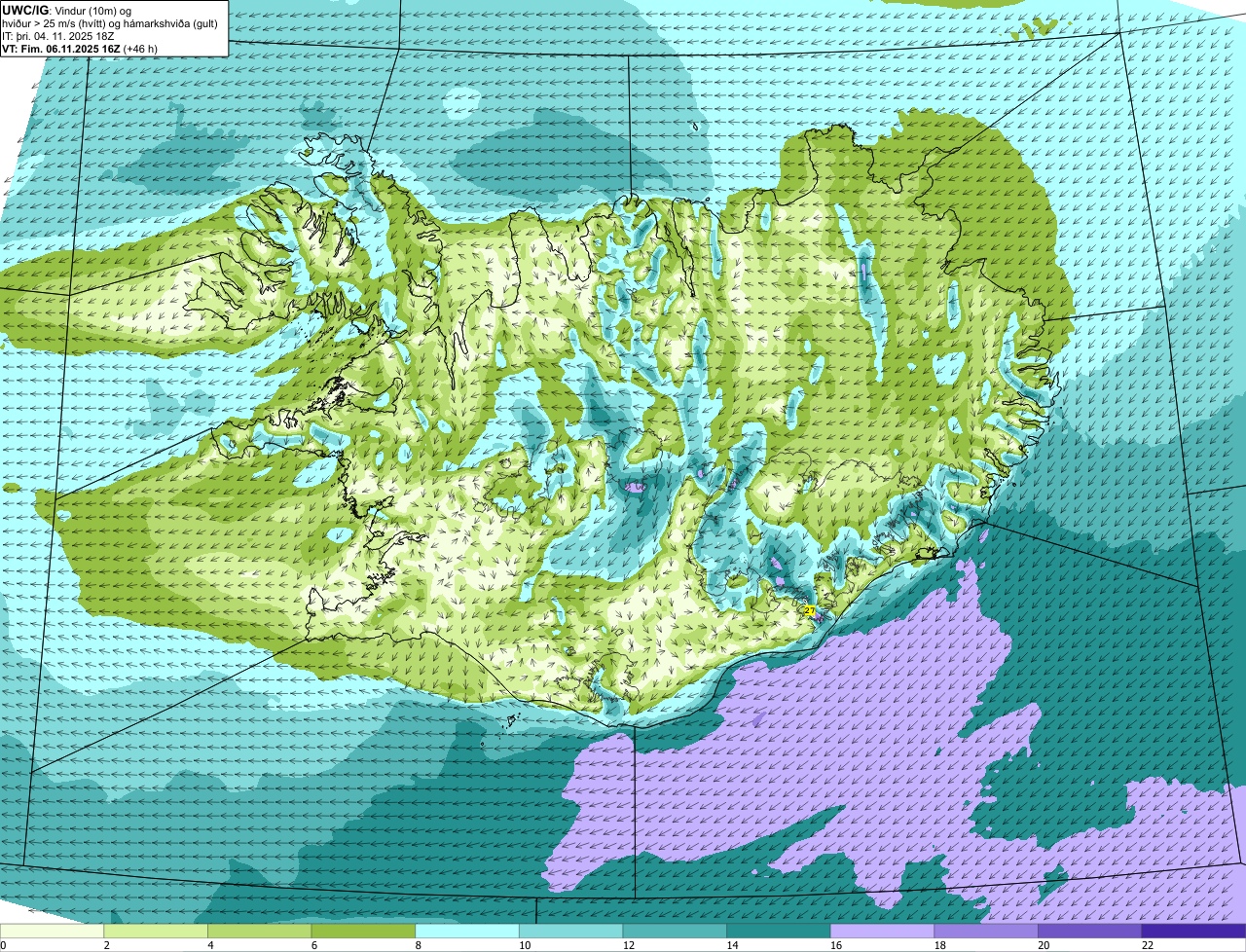The image size is (1246, 952).
Task: Click the legend scale label "10"
Action: tap(525, 945)
